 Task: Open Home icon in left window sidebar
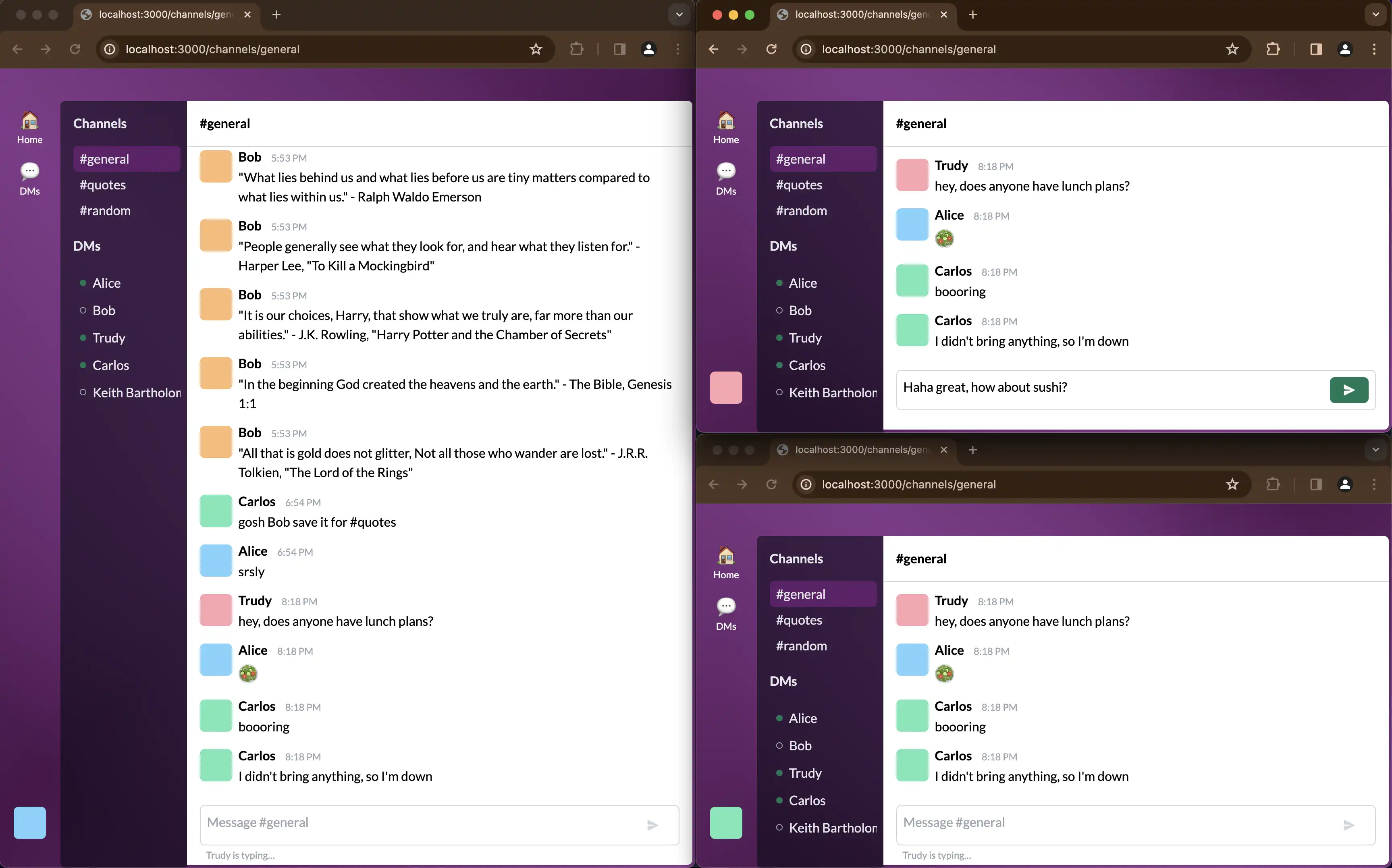(29, 127)
